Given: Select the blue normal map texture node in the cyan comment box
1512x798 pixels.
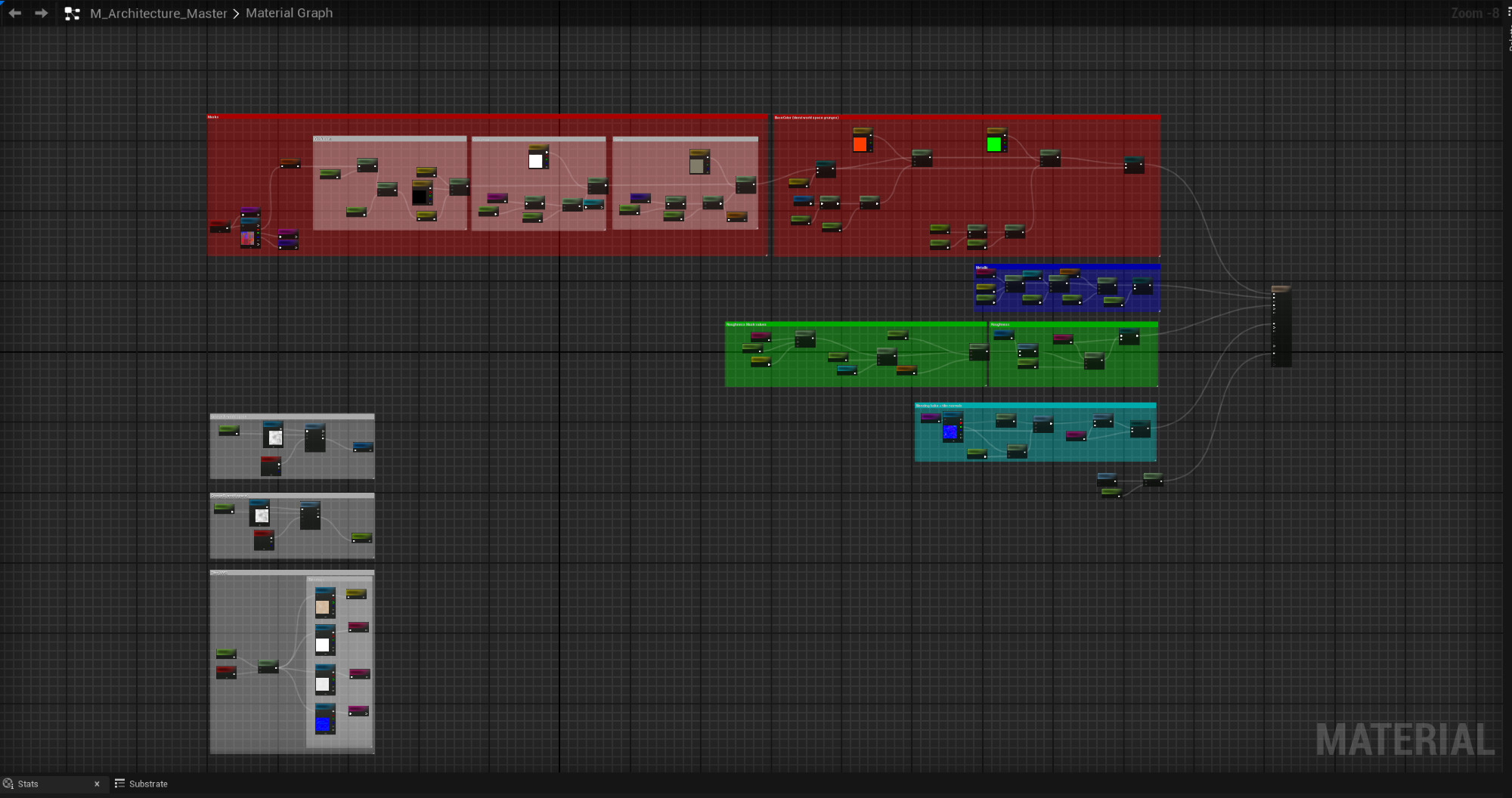Looking at the screenshot, I should (951, 431).
